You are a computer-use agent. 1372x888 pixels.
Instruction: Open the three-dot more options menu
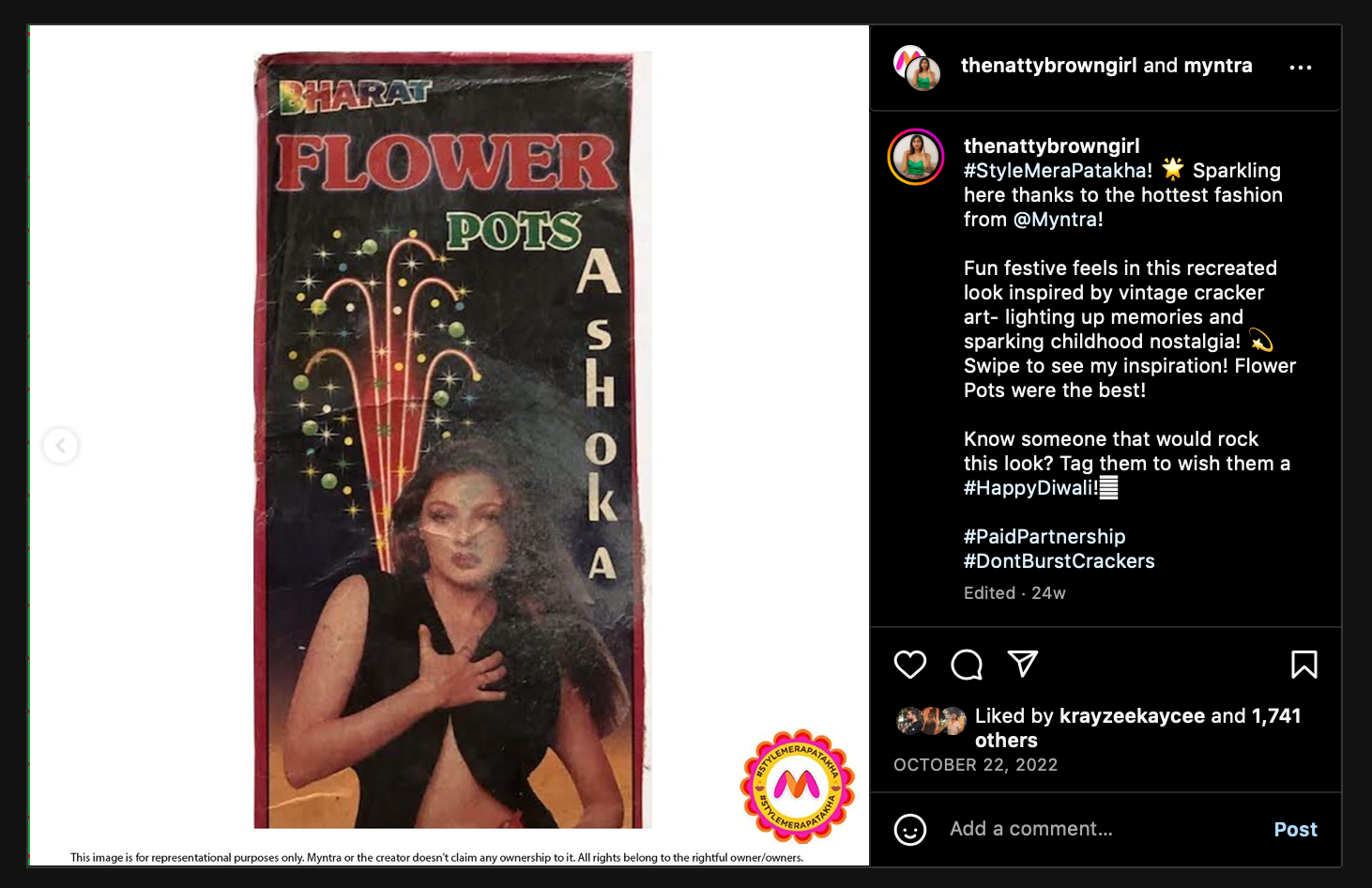coord(1301,68)
